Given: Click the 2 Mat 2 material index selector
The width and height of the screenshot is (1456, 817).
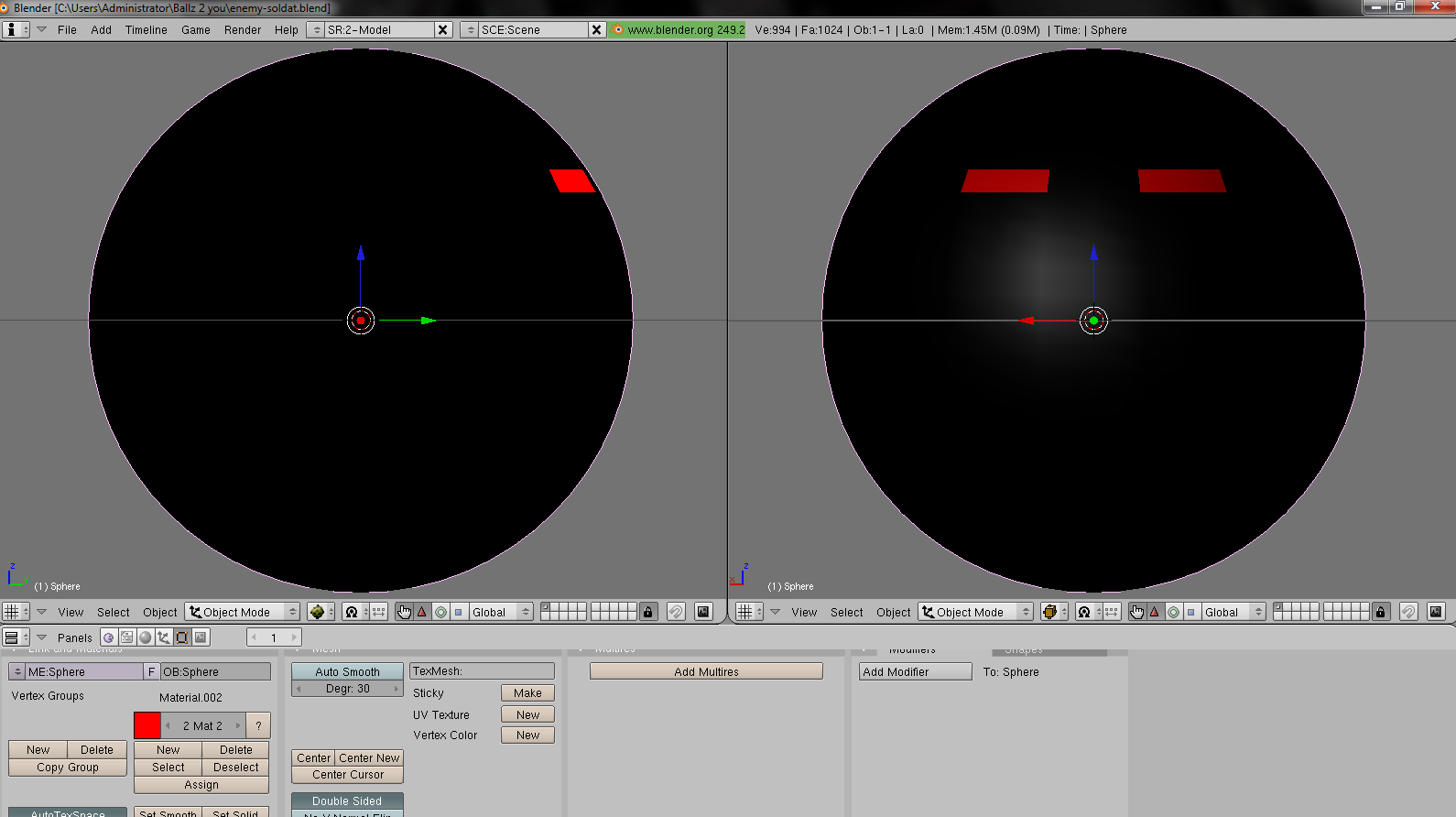Looking at the screenshot, I should click(202, 725).
